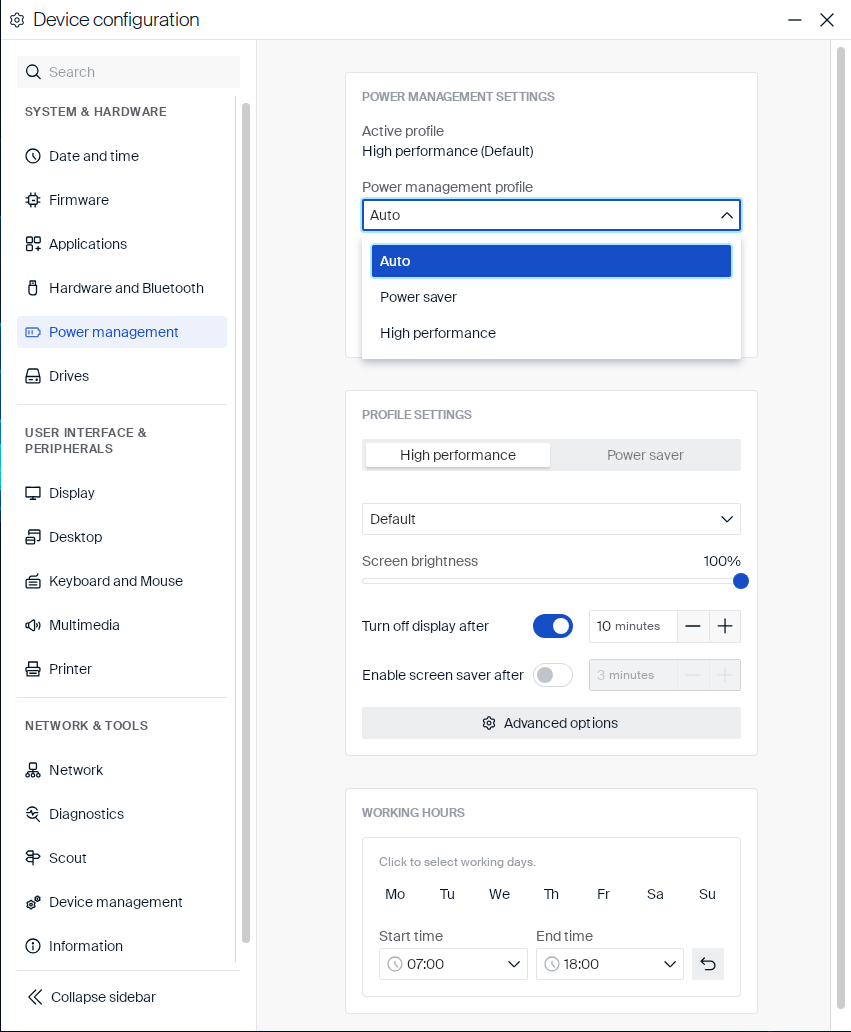Open the Start time 07:00 dropdown

453,964
